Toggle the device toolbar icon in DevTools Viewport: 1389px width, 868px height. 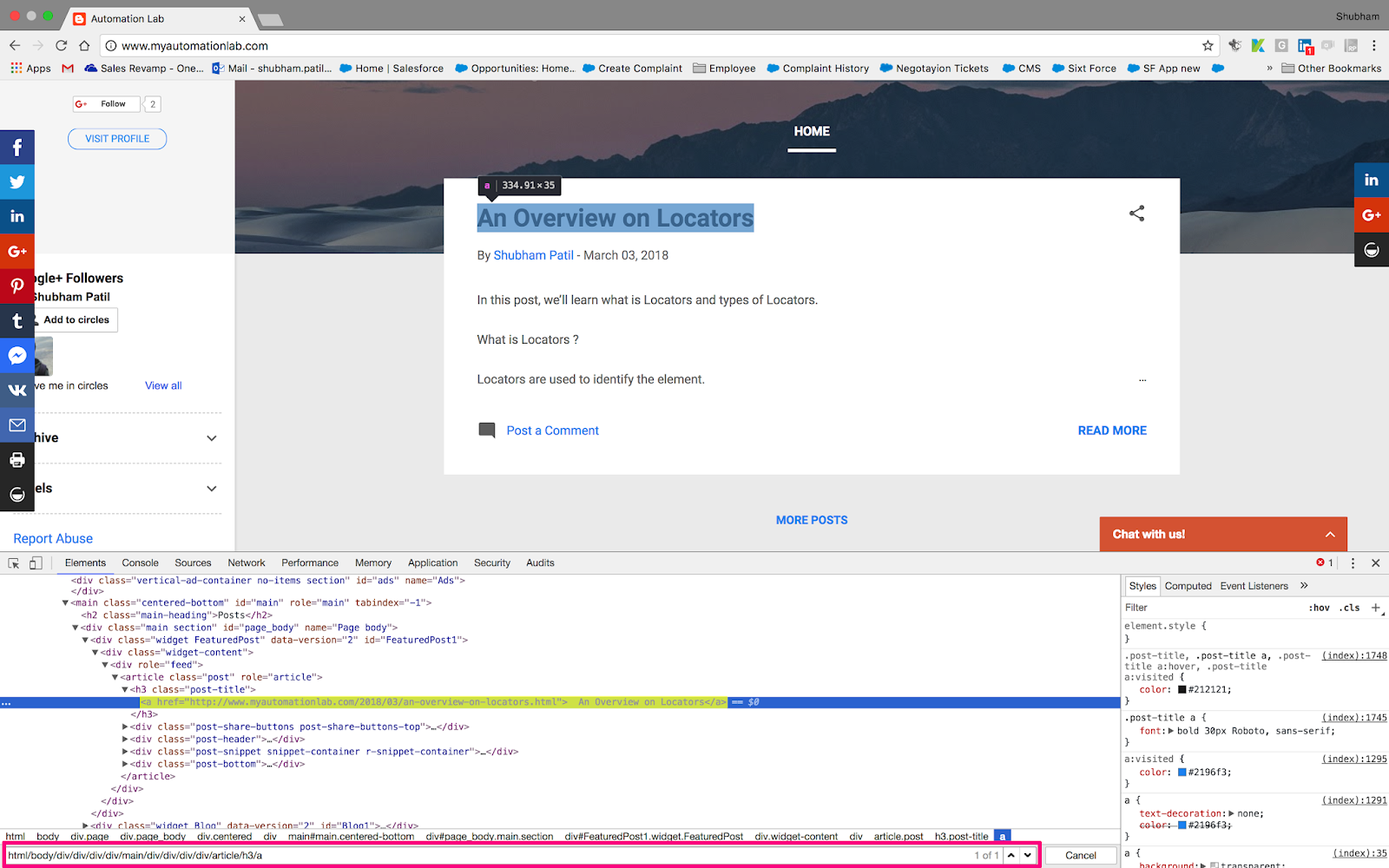[35, 562]
